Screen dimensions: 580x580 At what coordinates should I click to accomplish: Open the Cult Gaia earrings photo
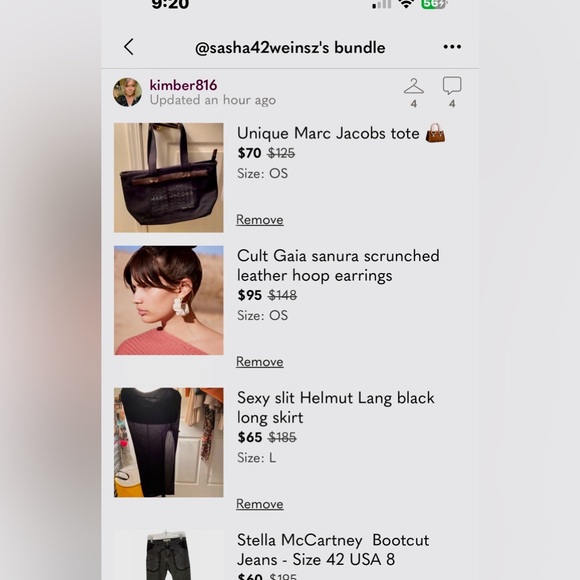click(169, 300)
